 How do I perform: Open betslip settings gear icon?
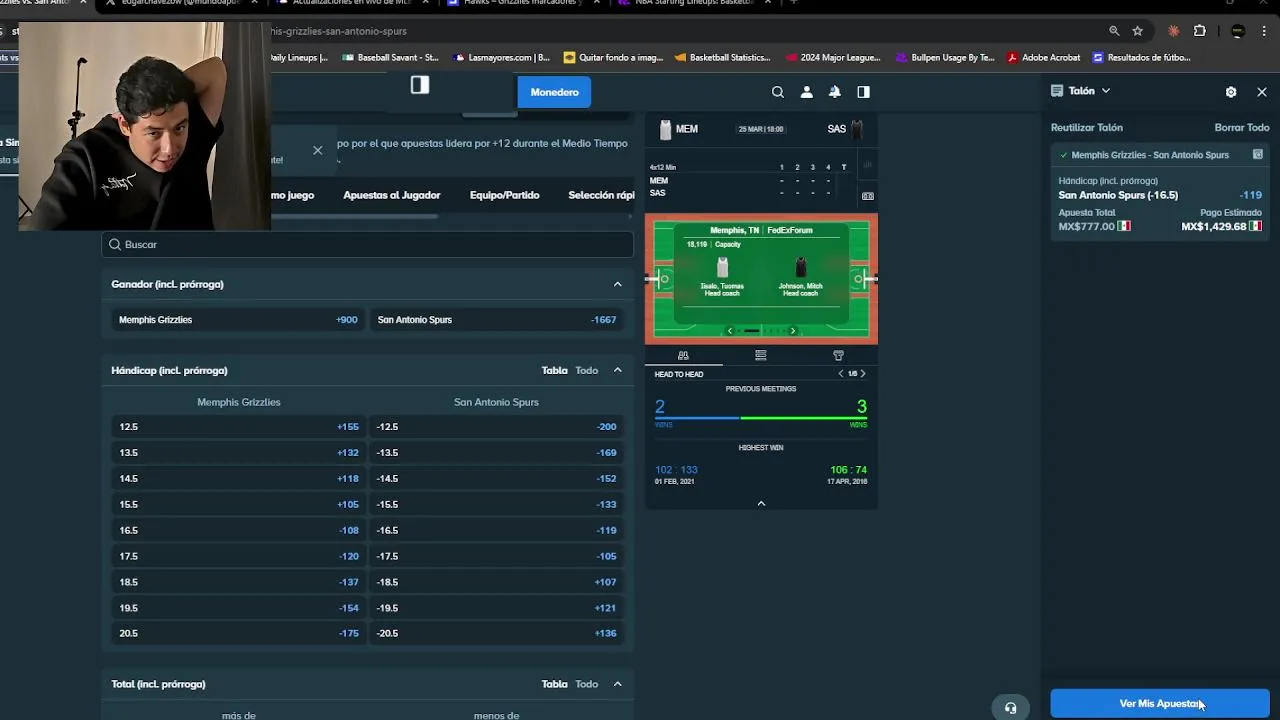[x=1231, y=92]
